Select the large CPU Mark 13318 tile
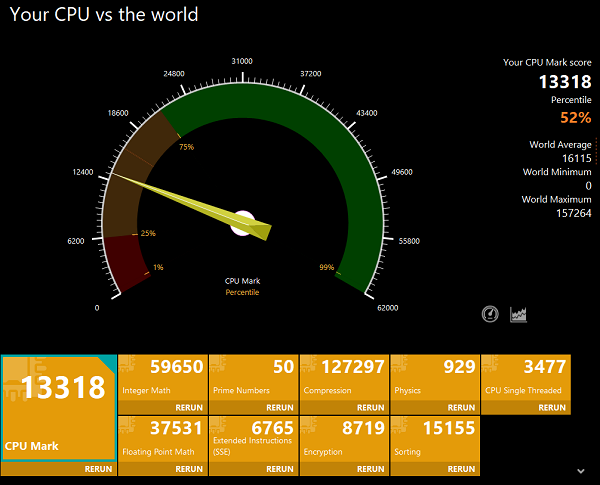This screenshot has height=485, width=600. pos(59,408)
